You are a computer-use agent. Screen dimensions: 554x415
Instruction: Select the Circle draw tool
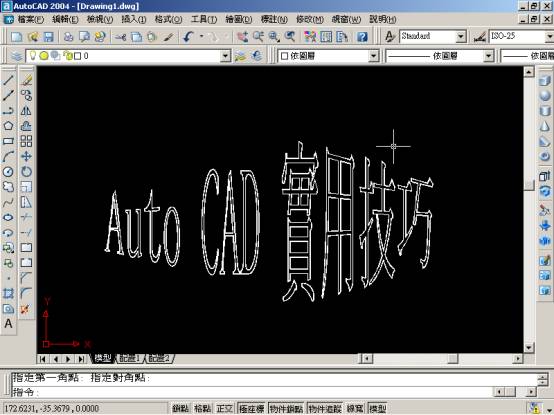[x=8, y=172]
